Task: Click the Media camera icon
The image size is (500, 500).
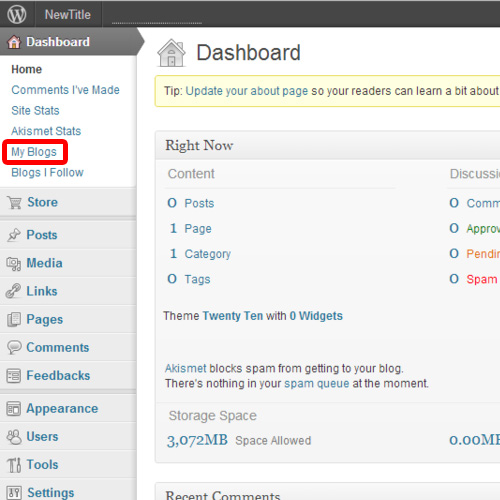Action: click(x=14, y=264)
